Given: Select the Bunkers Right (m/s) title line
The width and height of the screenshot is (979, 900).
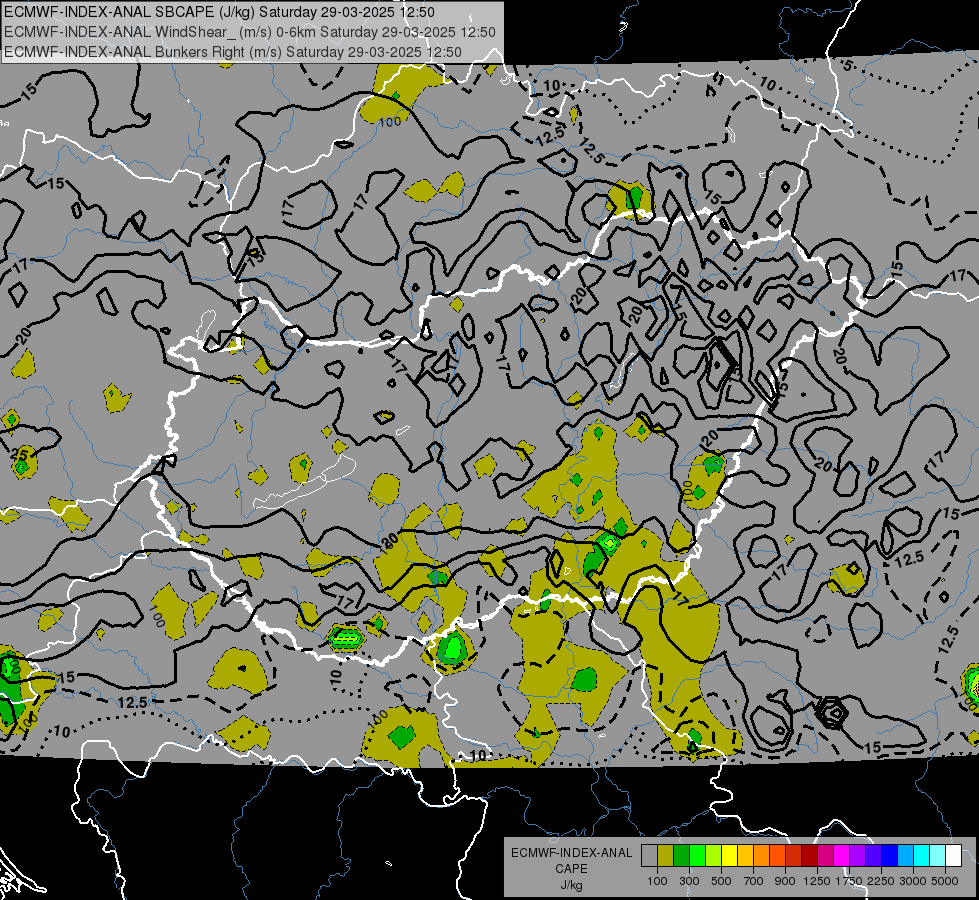Looking at the screenshot, I should pyautogui.click(x=233, y=52).
